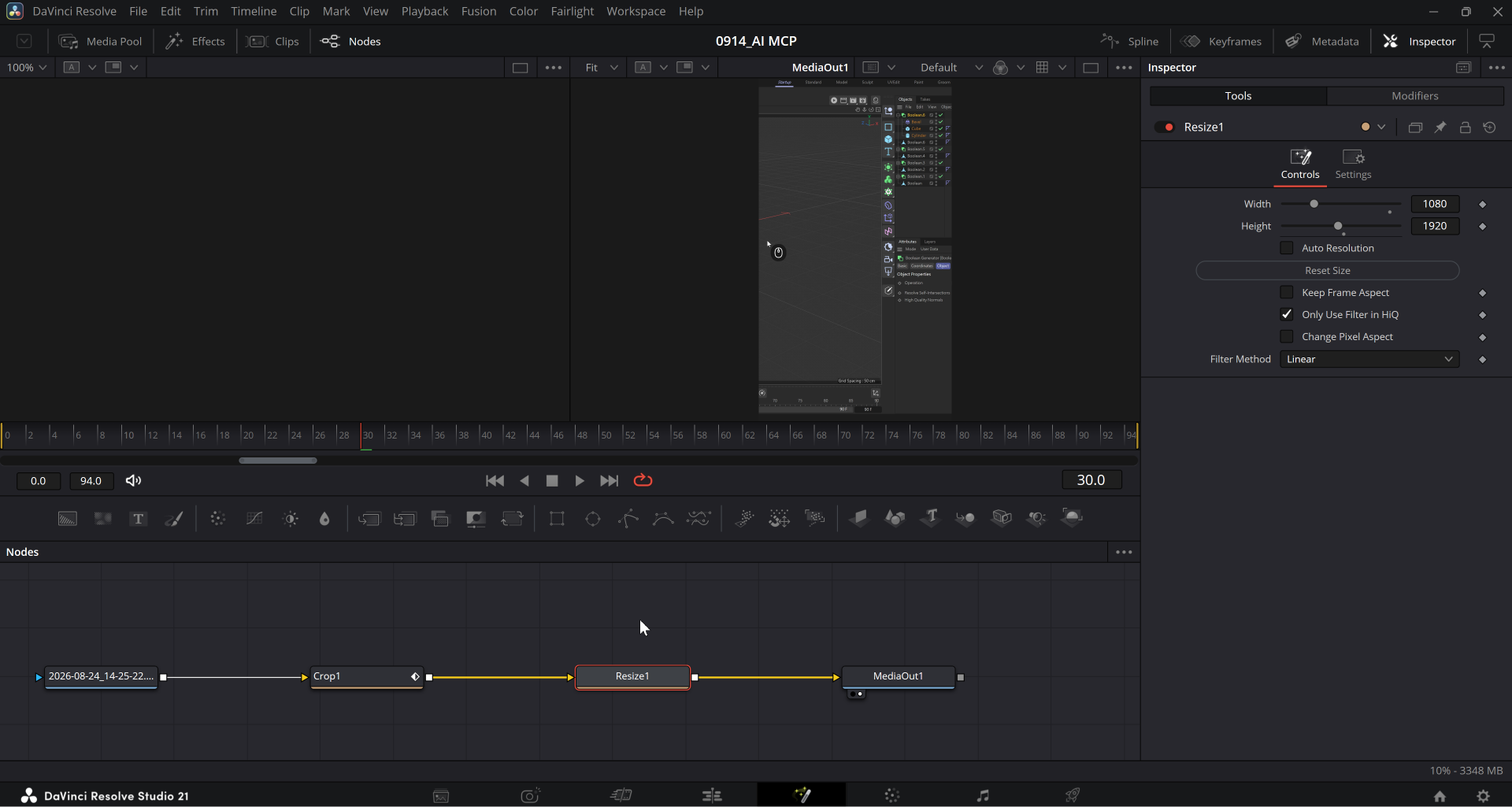Screen dimensions: 1512x807
Task: Click the Width slider handle
Action: (x=1314, y=204)
